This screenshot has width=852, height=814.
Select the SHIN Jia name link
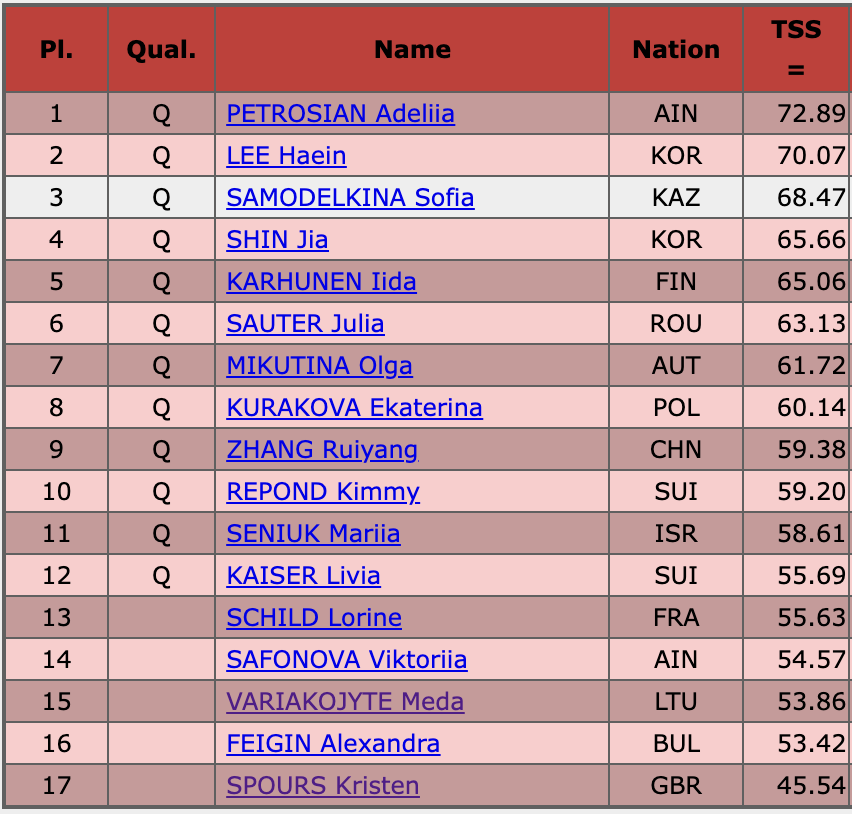point(277,240)
